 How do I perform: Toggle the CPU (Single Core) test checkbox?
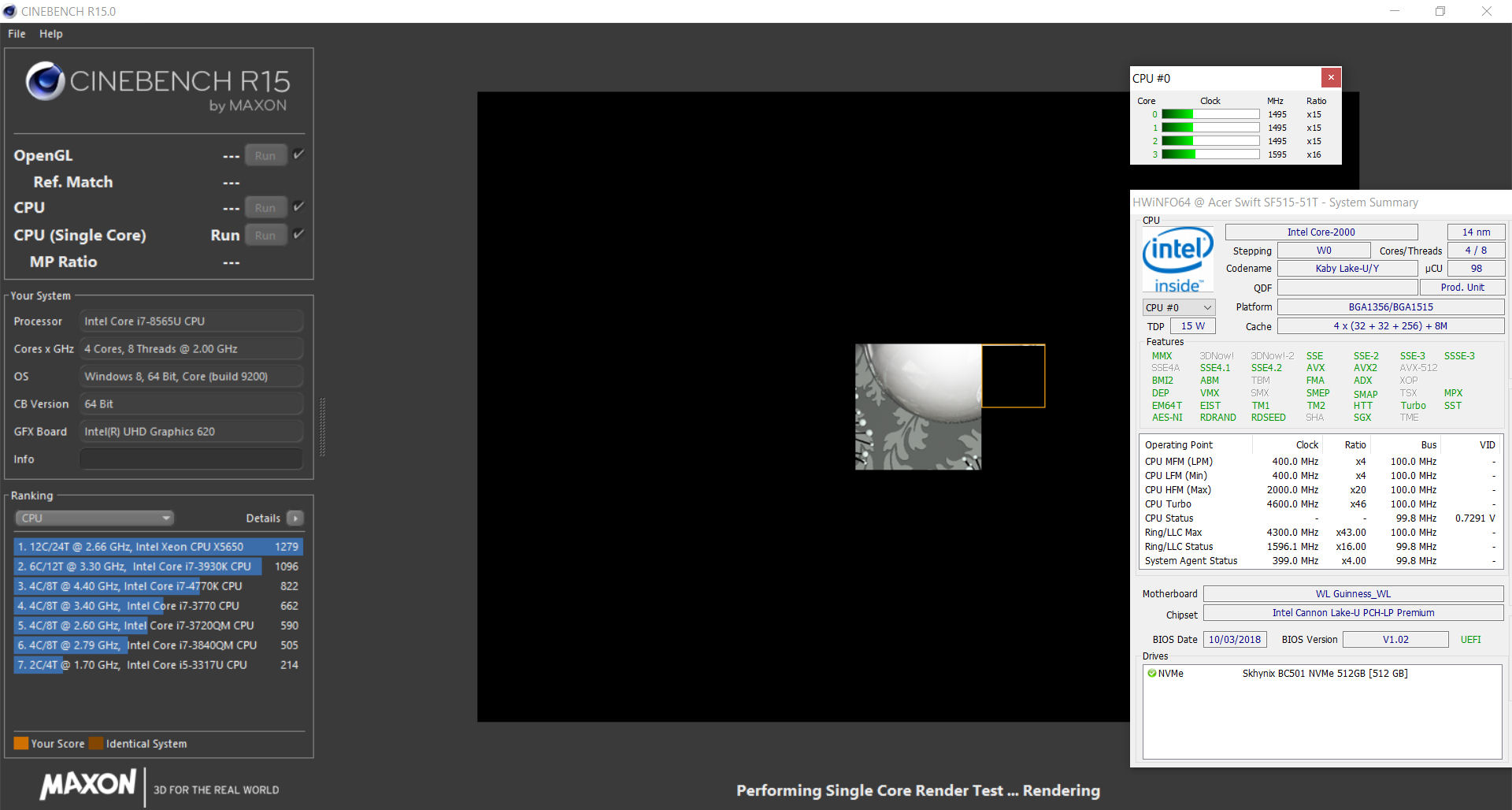298,234
